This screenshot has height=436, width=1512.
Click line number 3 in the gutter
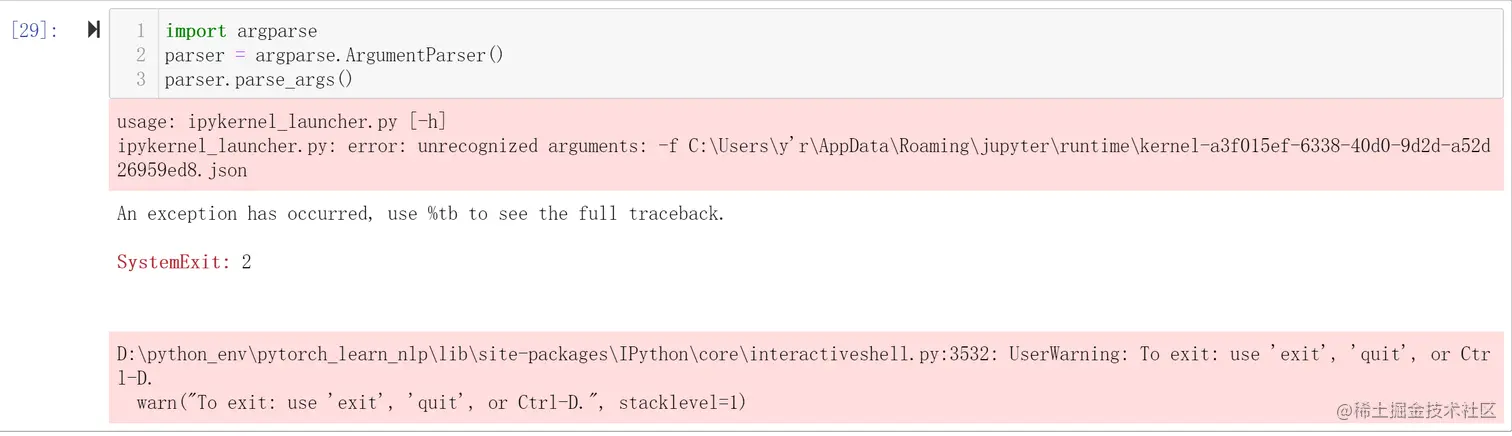(x=141, y=79)
